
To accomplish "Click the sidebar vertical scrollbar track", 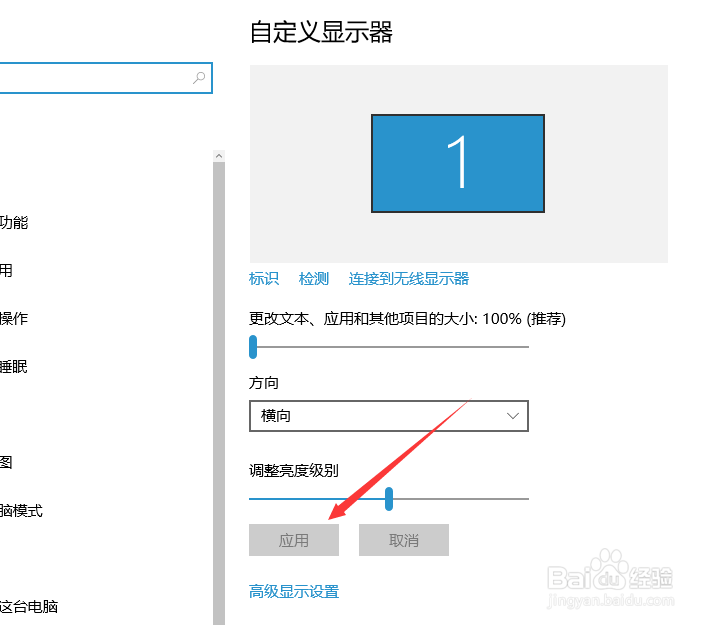I will point(219,393).
